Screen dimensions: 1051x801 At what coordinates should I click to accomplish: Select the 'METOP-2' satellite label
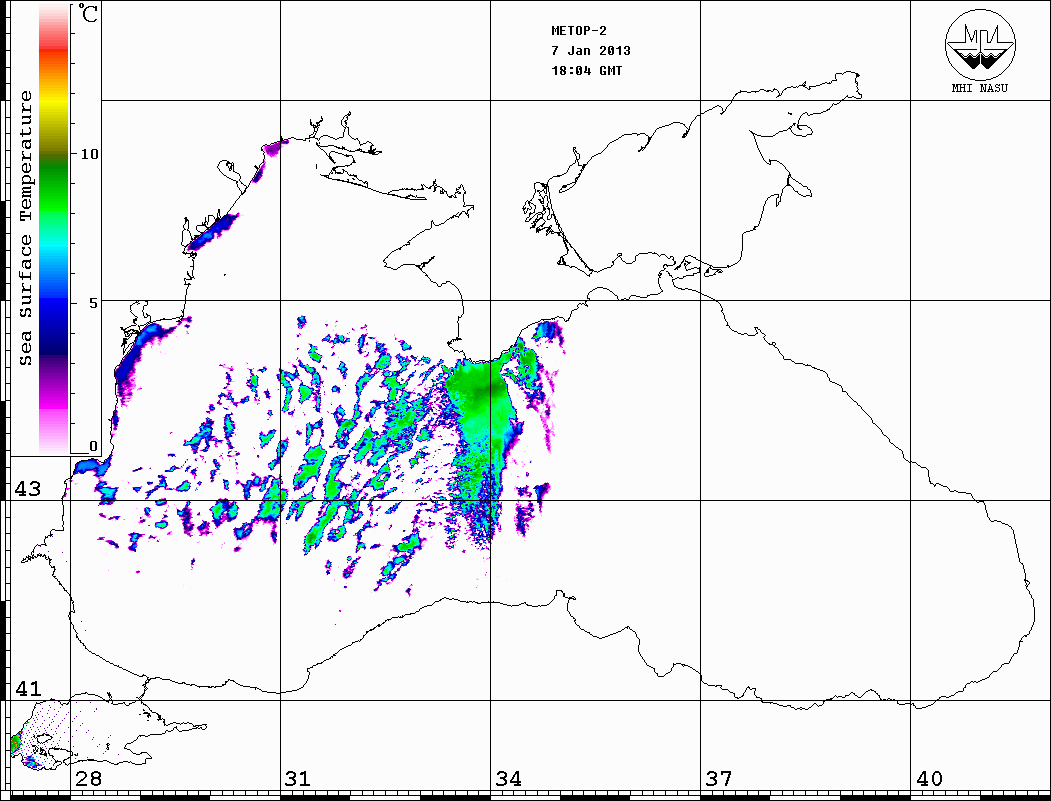coord(579,30)
